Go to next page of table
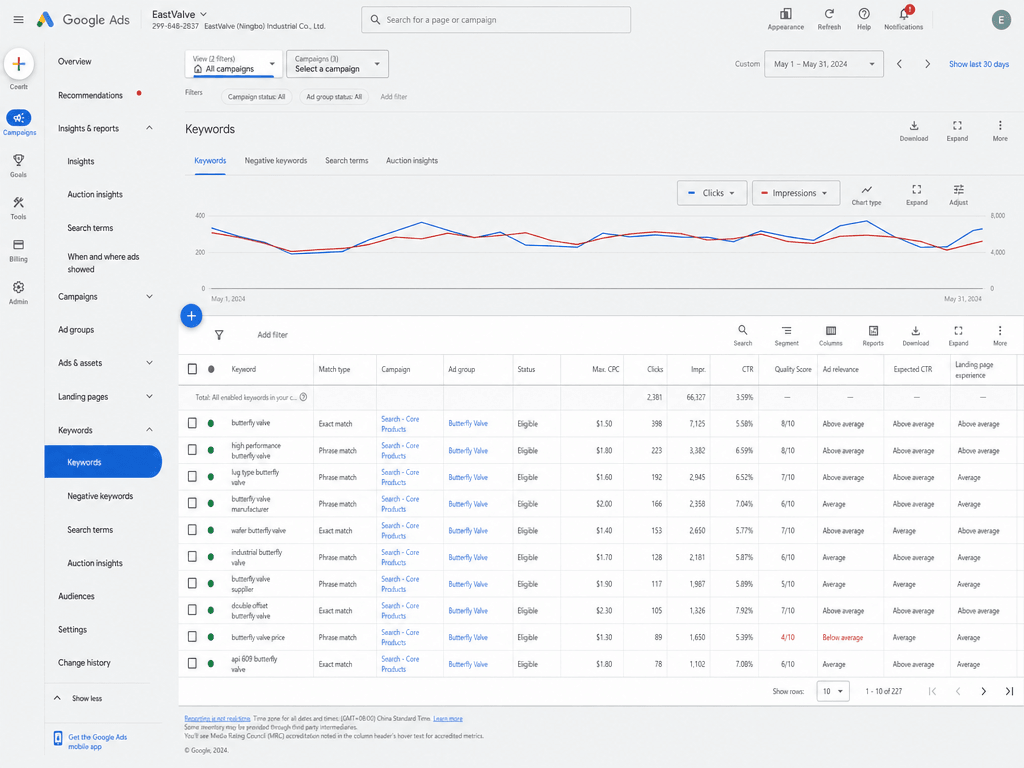 coord(984,691)
